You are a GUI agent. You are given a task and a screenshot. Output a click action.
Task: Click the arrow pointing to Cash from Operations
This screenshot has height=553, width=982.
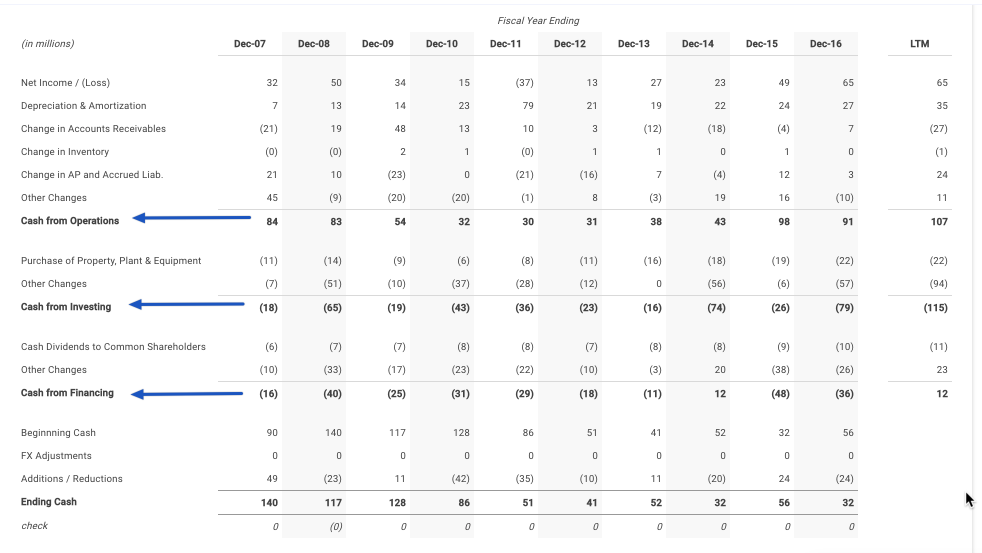click(192, 218)
